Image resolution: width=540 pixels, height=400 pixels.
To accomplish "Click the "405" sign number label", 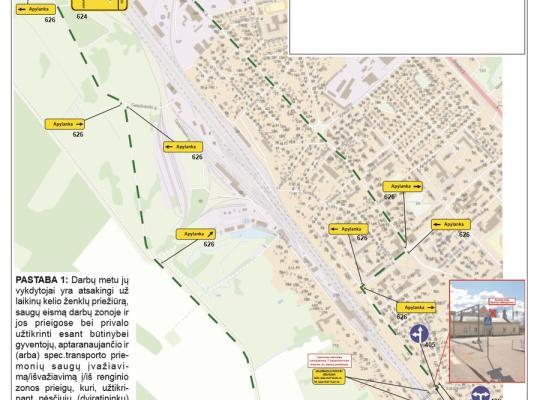I will click(430, 345).
